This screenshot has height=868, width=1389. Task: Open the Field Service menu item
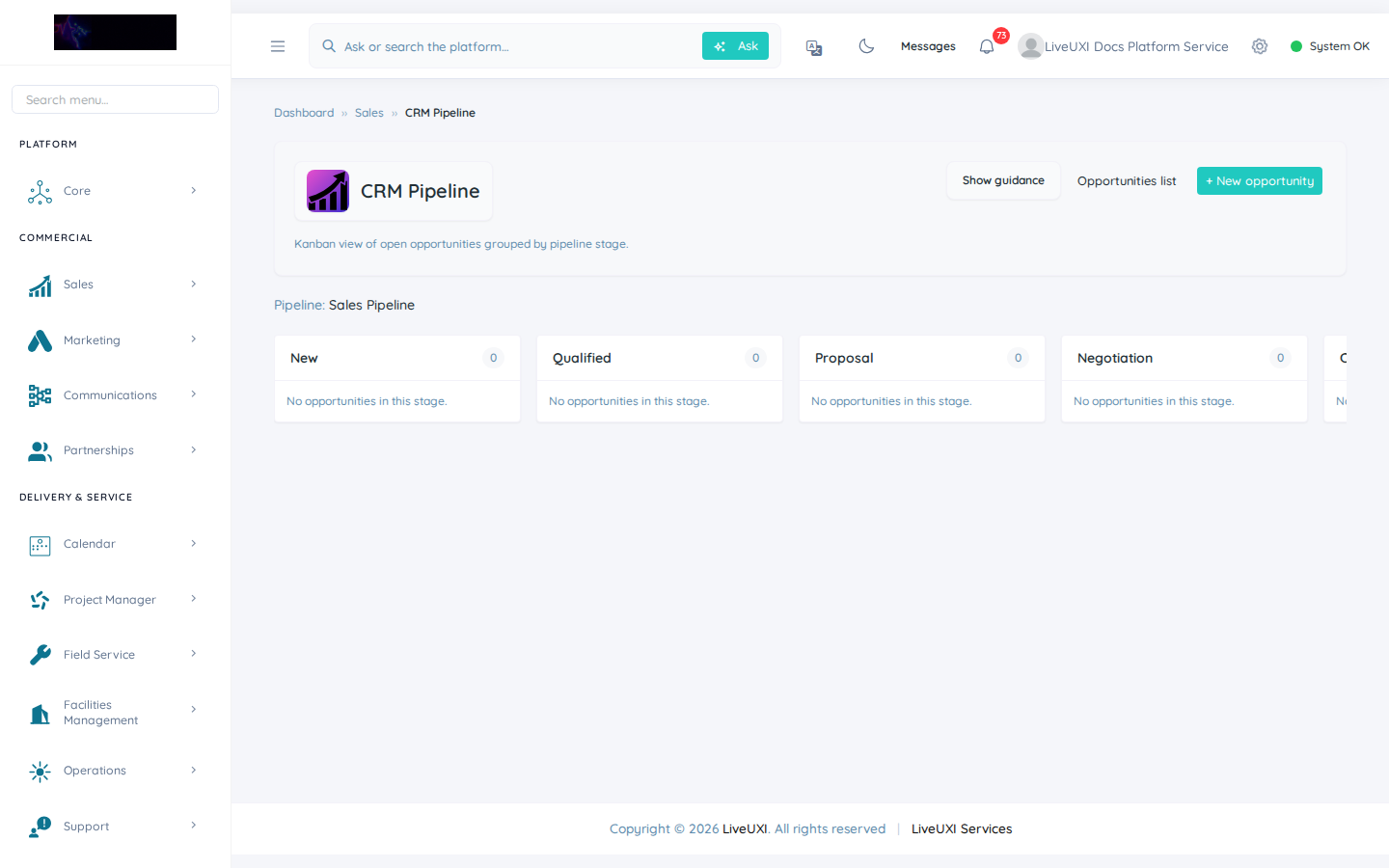coord(115,655)
